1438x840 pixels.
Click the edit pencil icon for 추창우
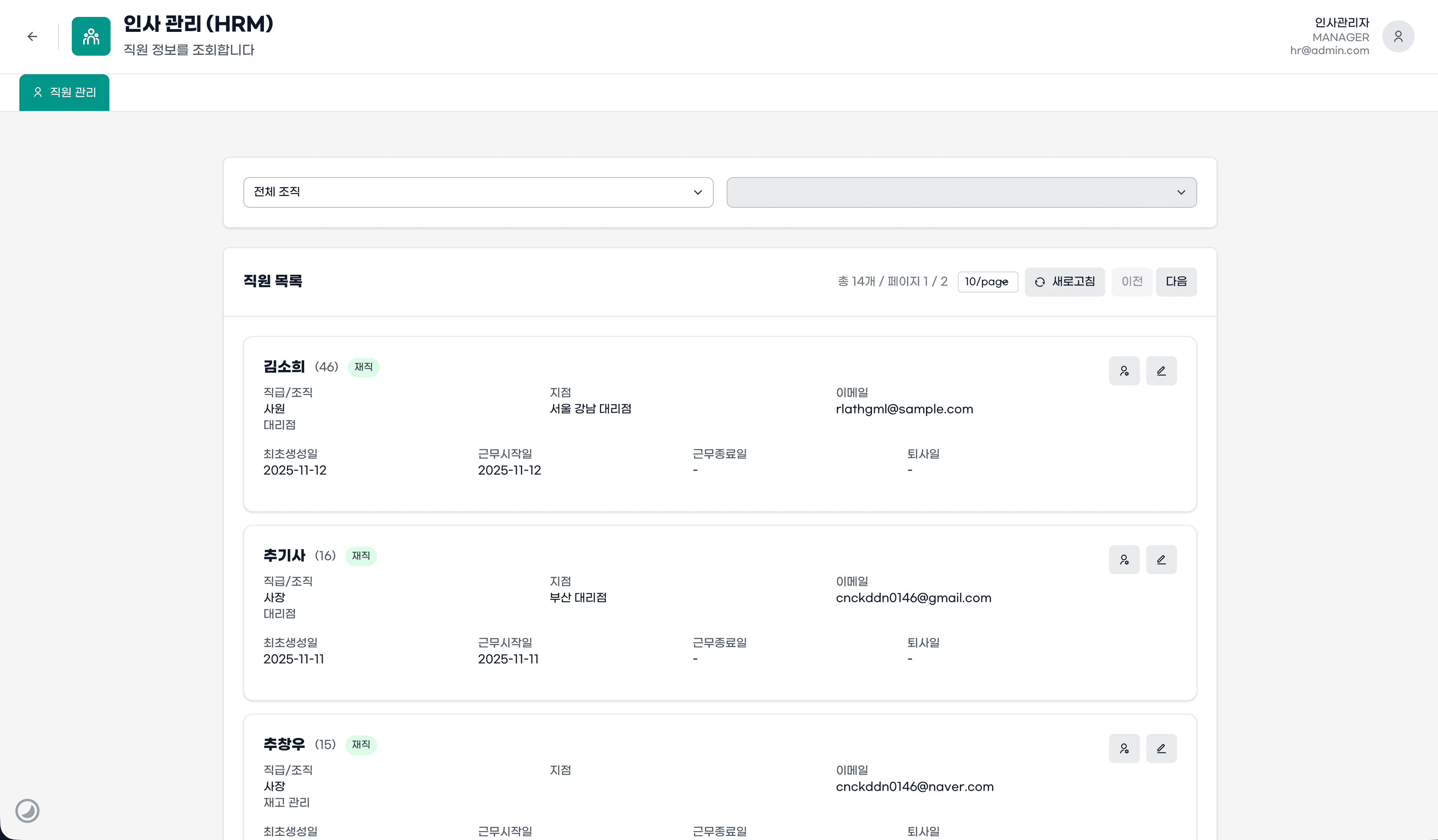[1161, 749]
